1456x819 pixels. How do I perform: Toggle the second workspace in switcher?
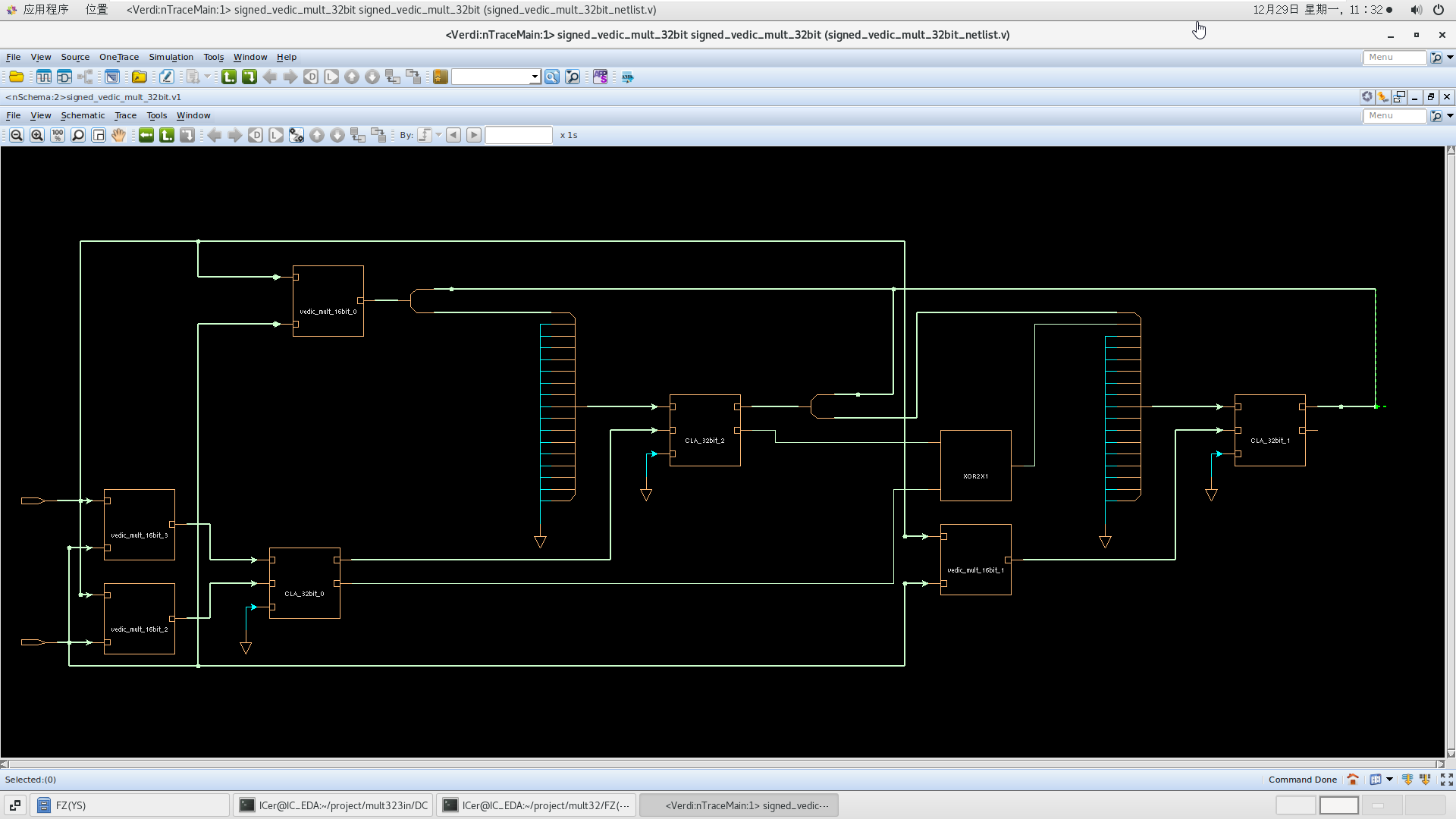point(1338,805)
